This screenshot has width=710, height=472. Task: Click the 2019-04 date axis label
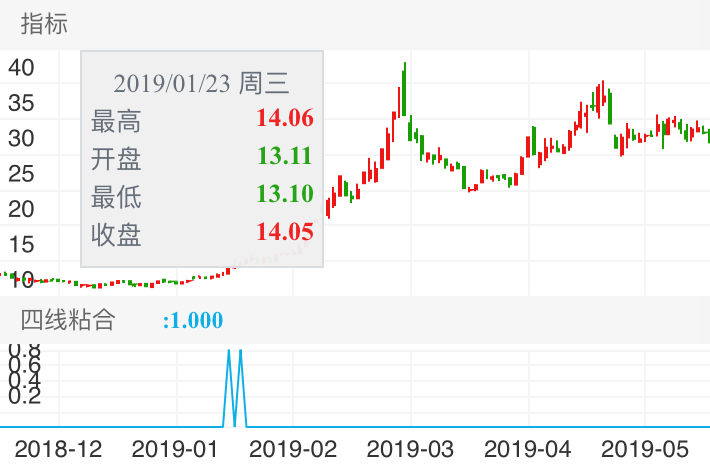528,449
